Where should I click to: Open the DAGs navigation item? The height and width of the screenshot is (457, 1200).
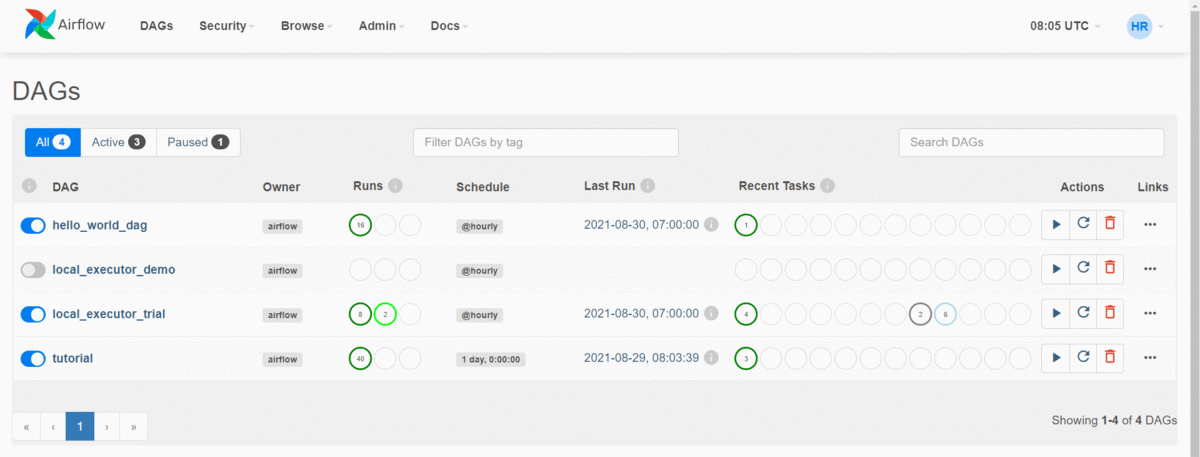(156, 26)
